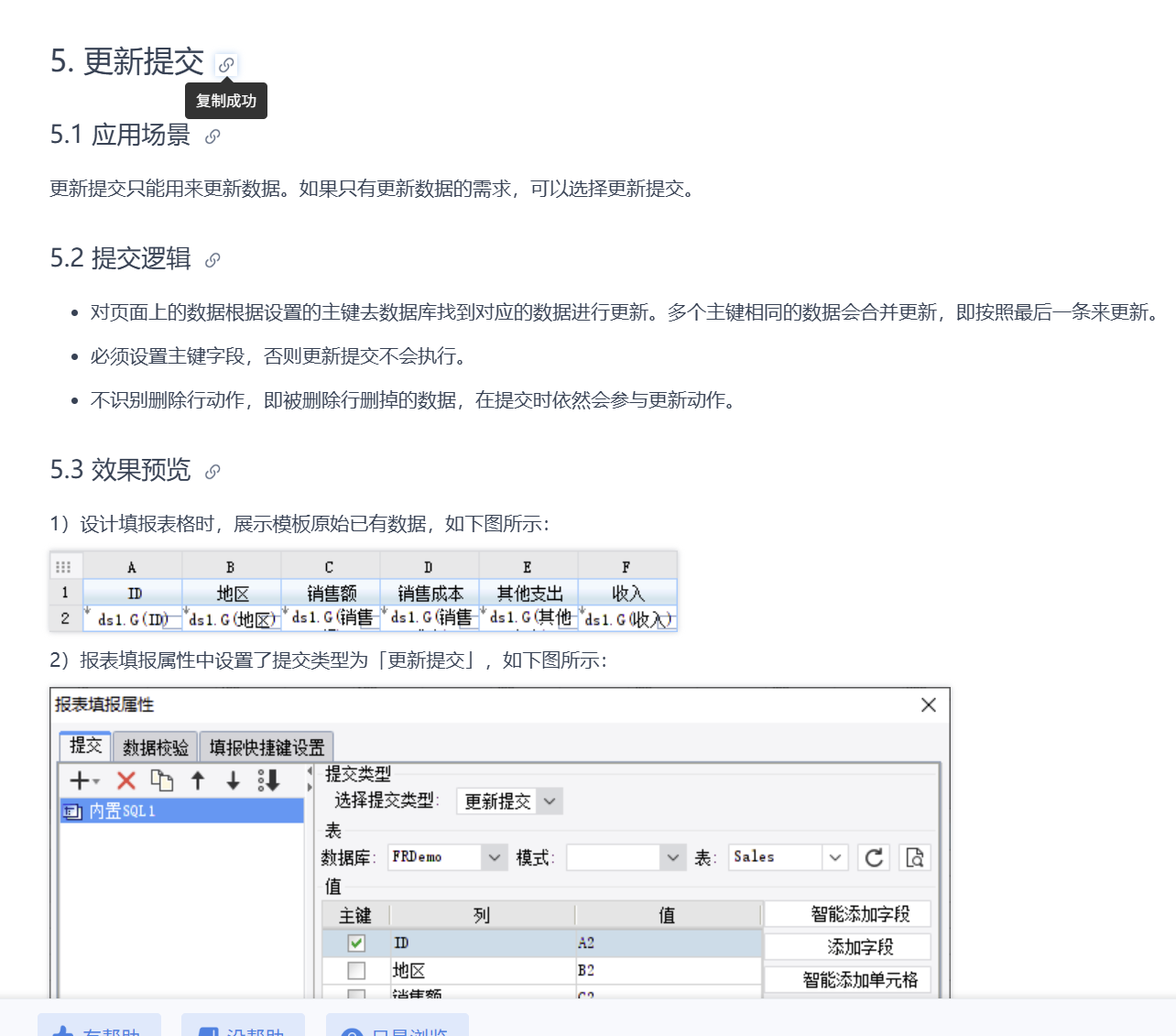Screen dimensions: 1176x1036
Task: Click the 复制成功 tooltip
Action: click(226, 101)
